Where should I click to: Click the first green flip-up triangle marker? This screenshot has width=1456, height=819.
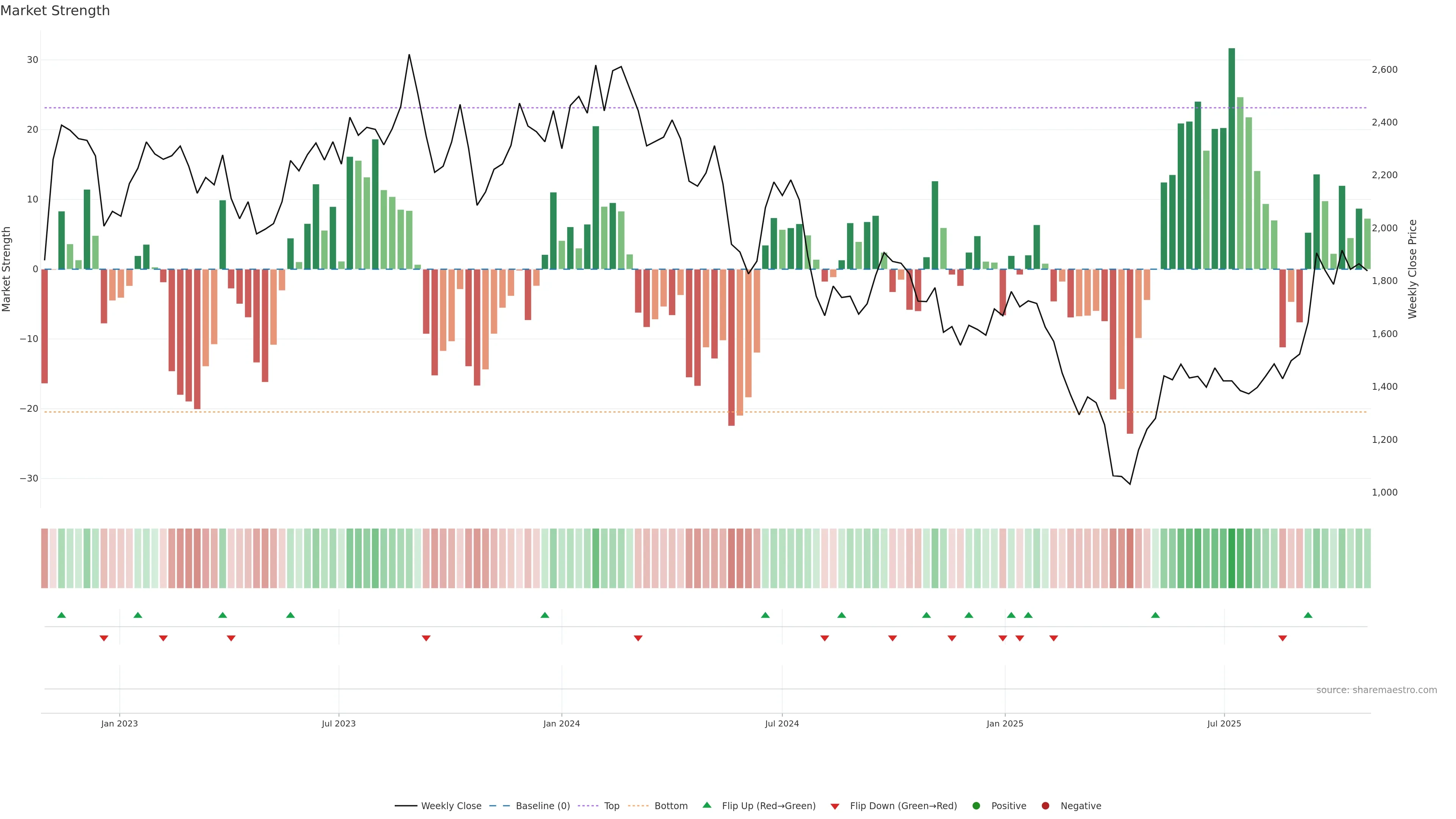pos(61,615)
